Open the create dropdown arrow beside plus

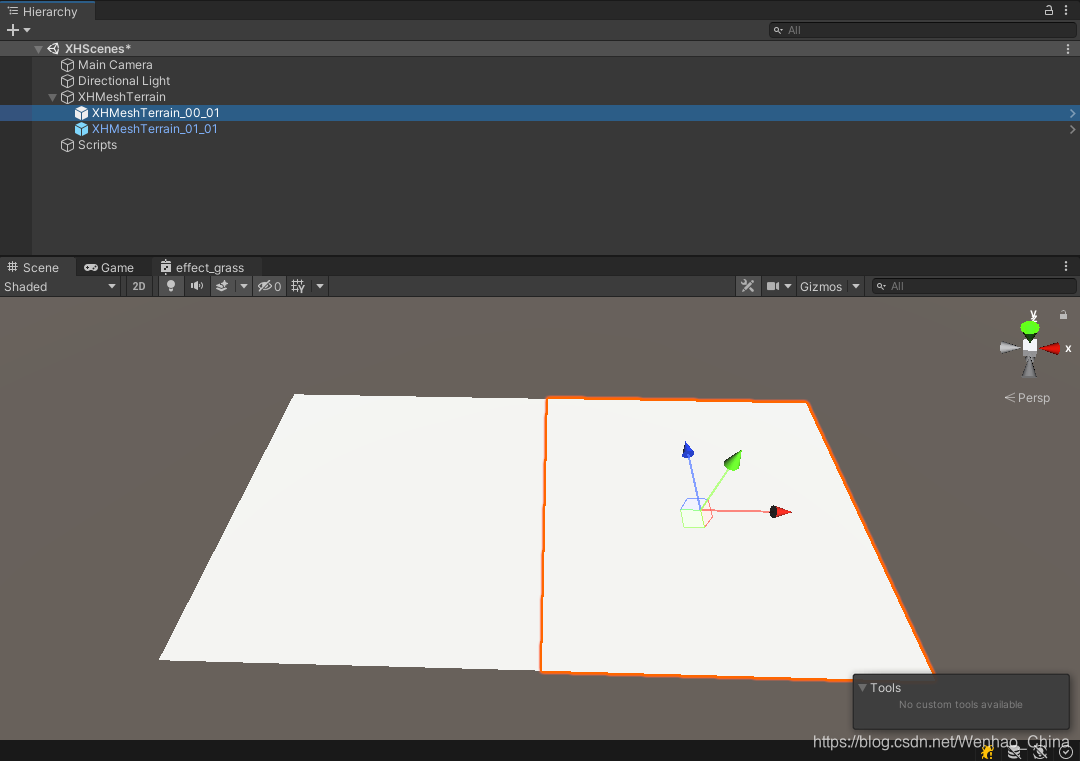pos(27,30)
